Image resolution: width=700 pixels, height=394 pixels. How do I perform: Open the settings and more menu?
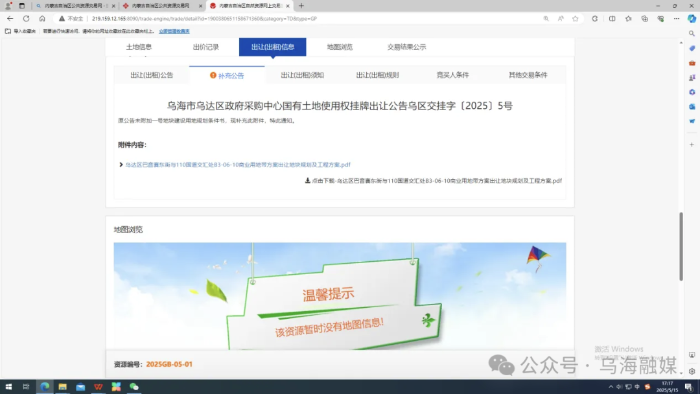[676, 19]
